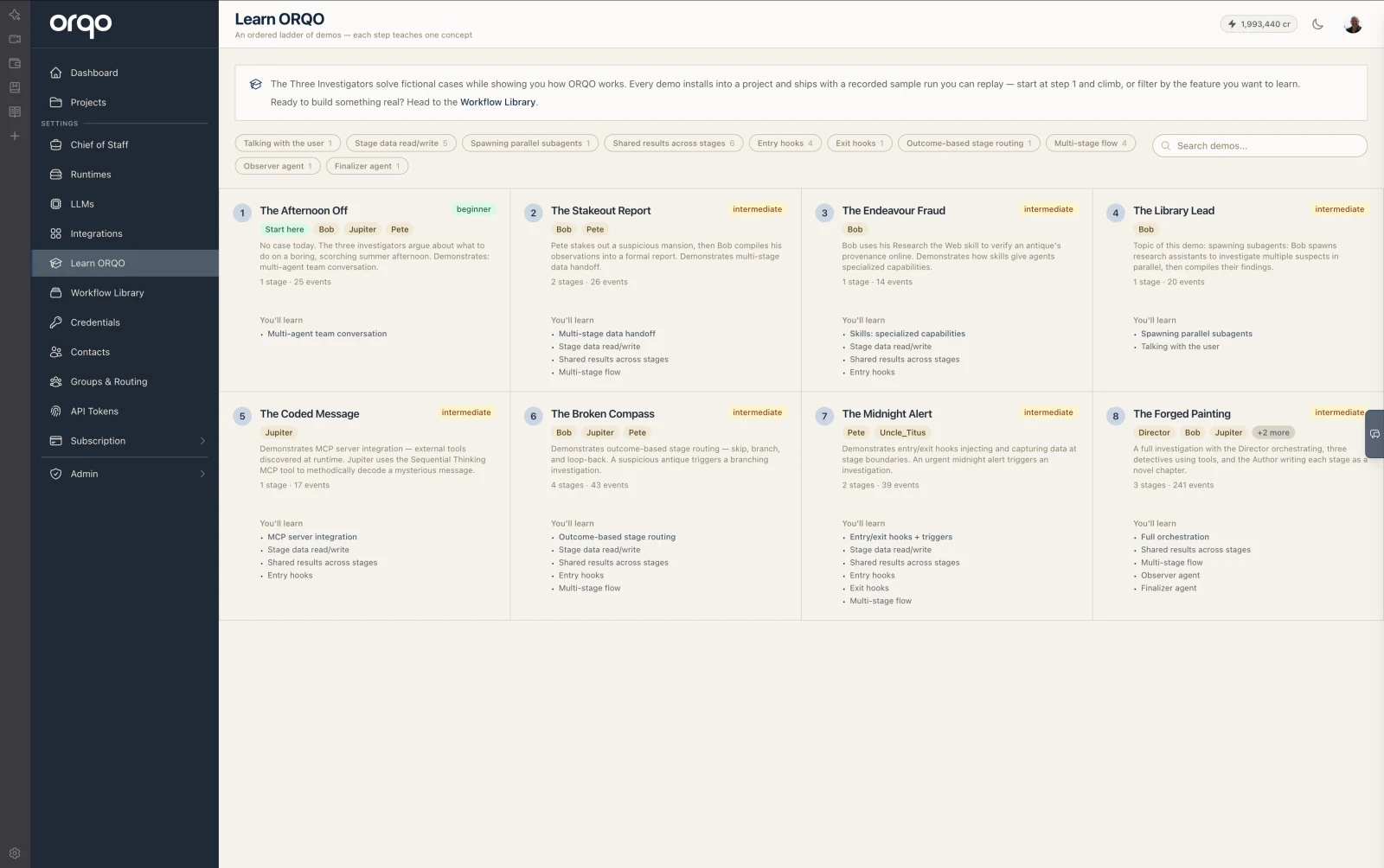This screenshot has height=868, width=1384.
Task: Expand '+2 more' agents on The Forged Painting
Action: tap(1273, 432)
